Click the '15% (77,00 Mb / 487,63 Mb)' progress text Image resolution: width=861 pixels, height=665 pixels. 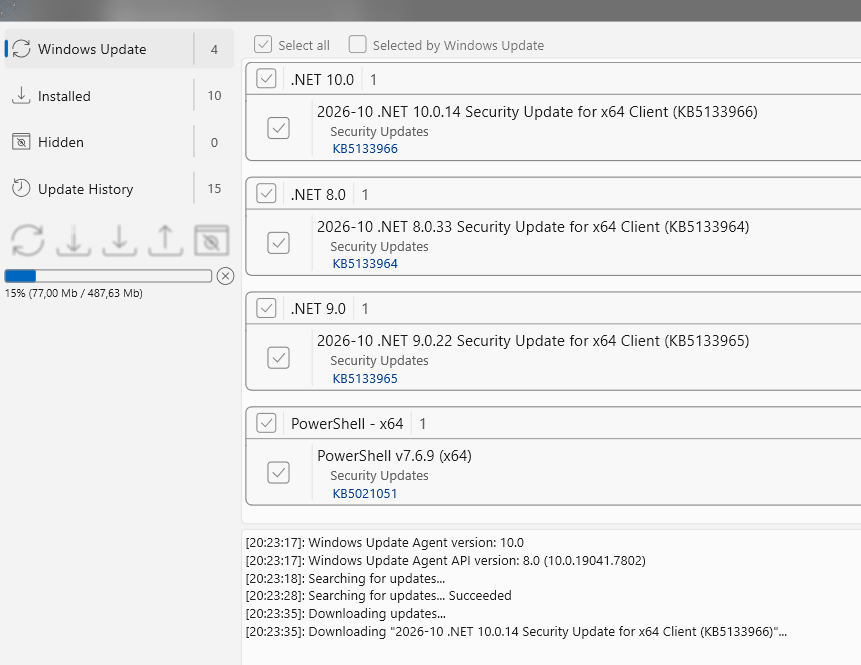point(74,293)
